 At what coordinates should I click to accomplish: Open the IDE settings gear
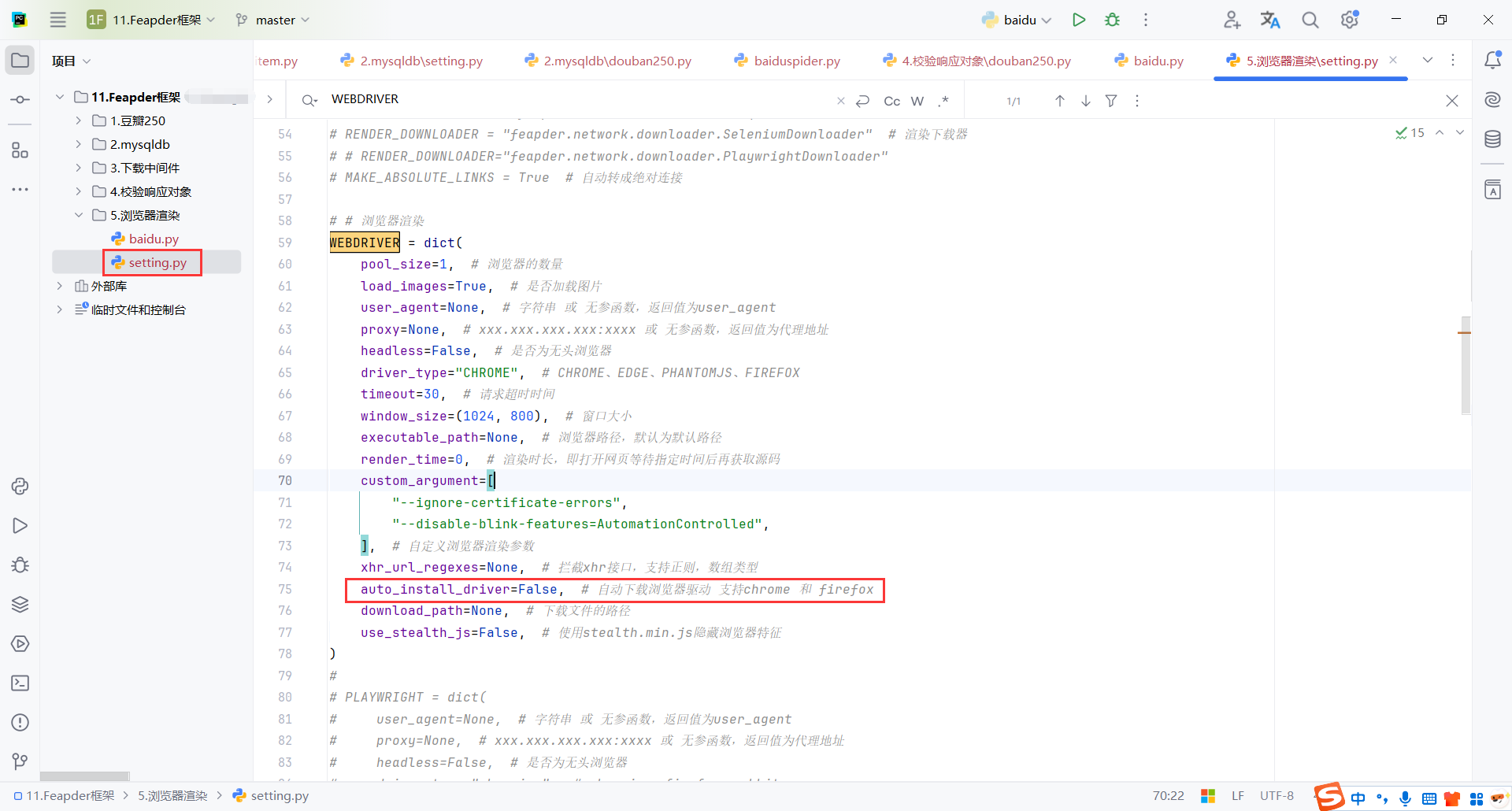(1349, 20)
